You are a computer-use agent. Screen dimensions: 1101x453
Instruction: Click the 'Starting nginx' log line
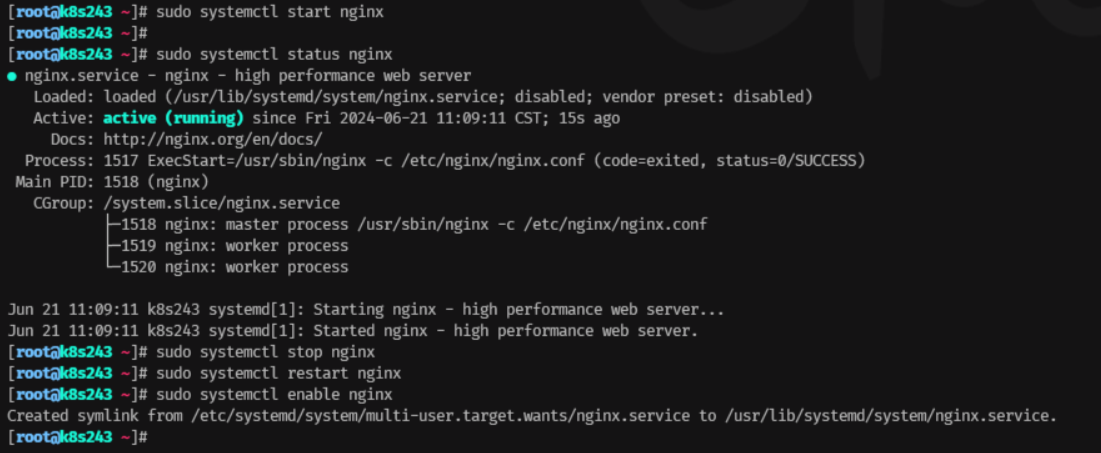point(365,310)
